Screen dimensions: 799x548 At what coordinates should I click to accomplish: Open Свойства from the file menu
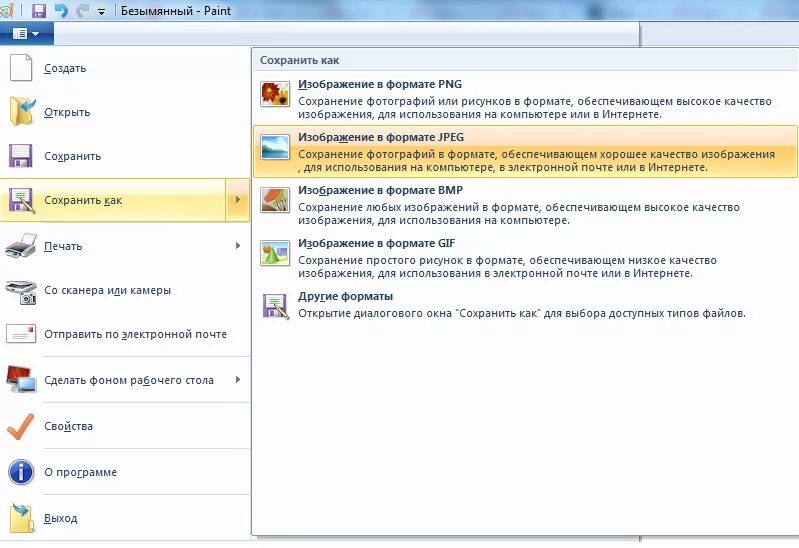(125, 426)
